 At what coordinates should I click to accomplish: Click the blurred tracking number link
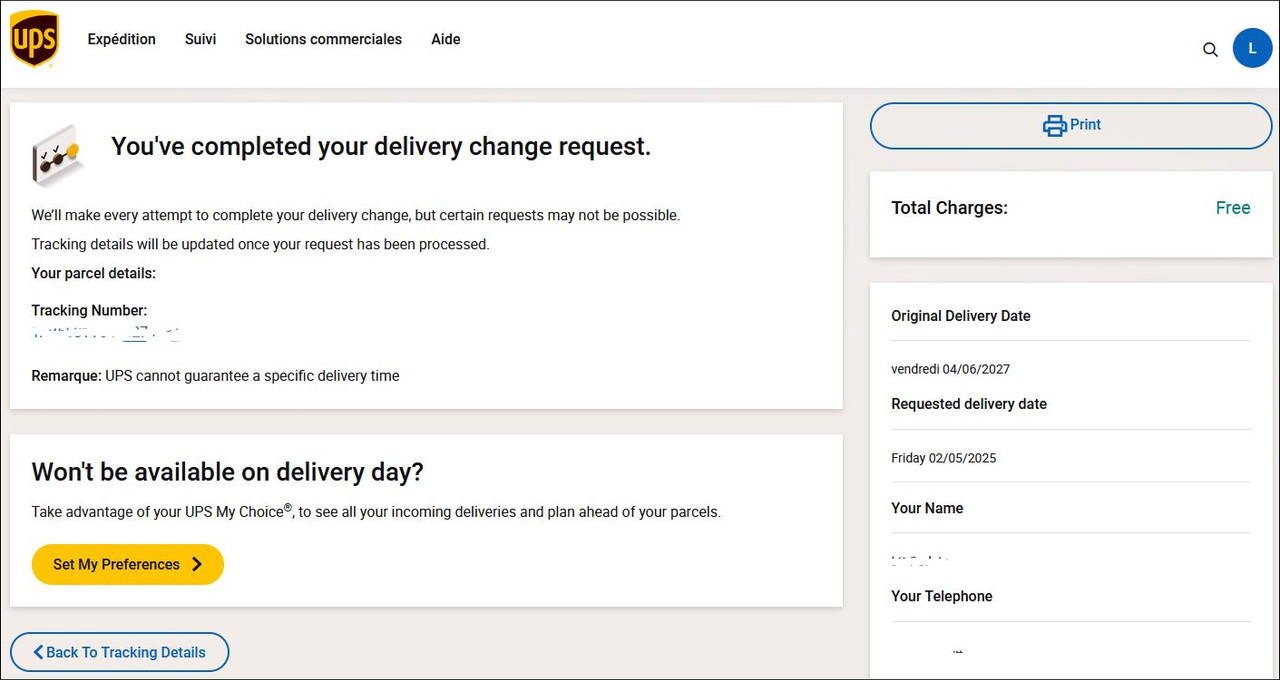(106, 333)
